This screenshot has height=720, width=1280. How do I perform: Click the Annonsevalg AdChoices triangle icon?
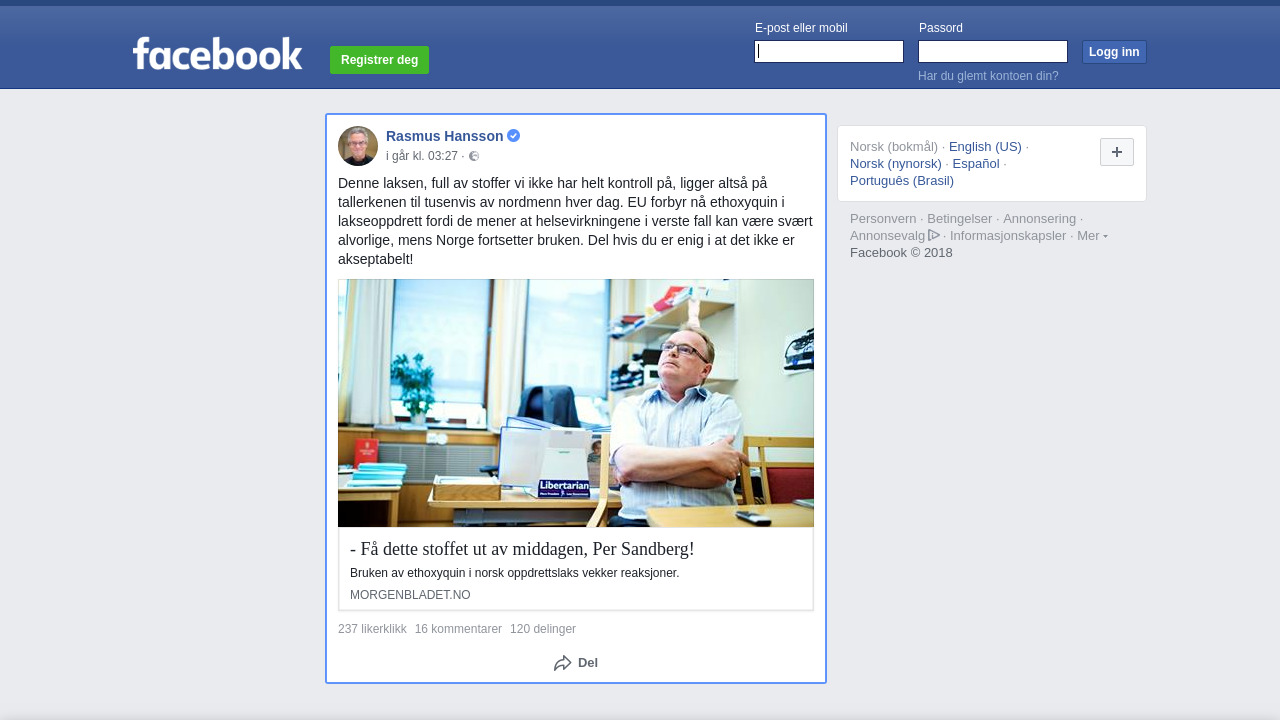point(934,235)
